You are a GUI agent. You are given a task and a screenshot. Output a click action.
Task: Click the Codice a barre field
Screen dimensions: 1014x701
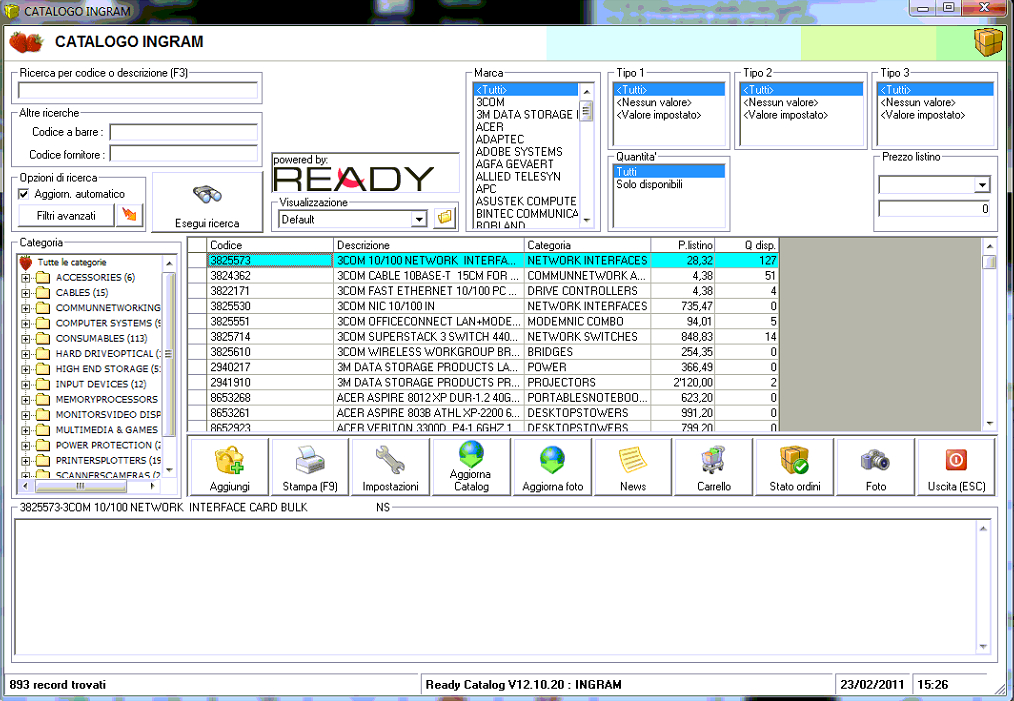[x=184, y=132]
